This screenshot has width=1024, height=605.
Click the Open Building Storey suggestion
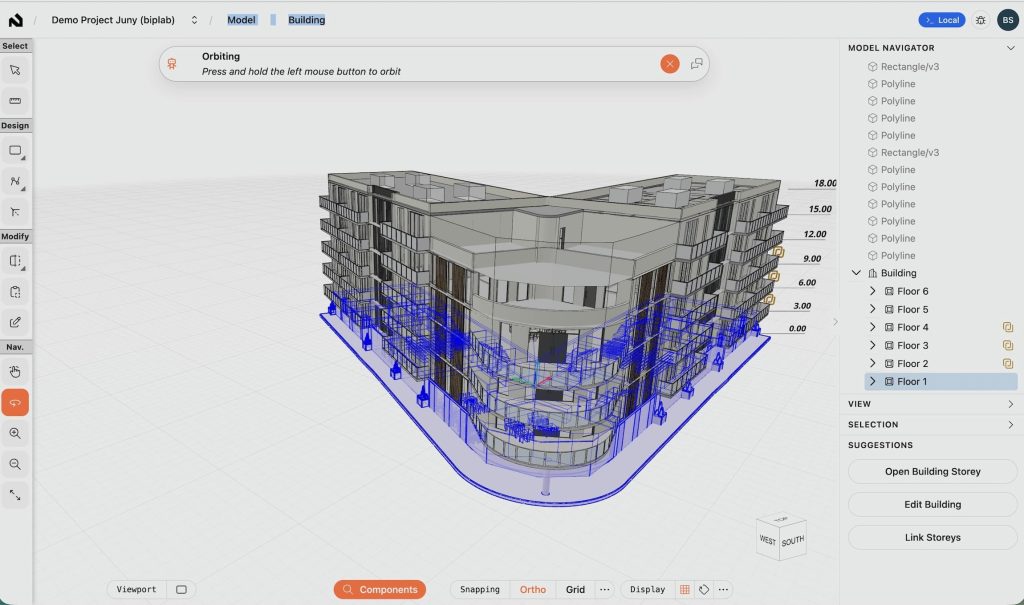click(933, 472)
